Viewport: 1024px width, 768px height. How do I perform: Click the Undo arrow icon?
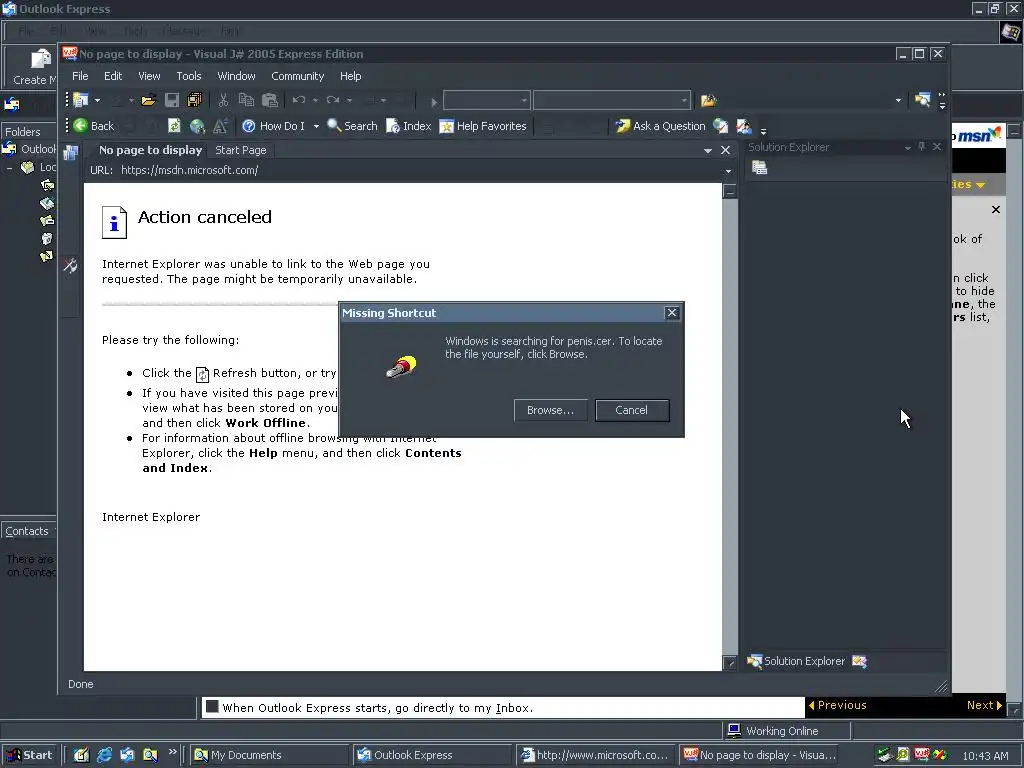[x=299, y=100]
